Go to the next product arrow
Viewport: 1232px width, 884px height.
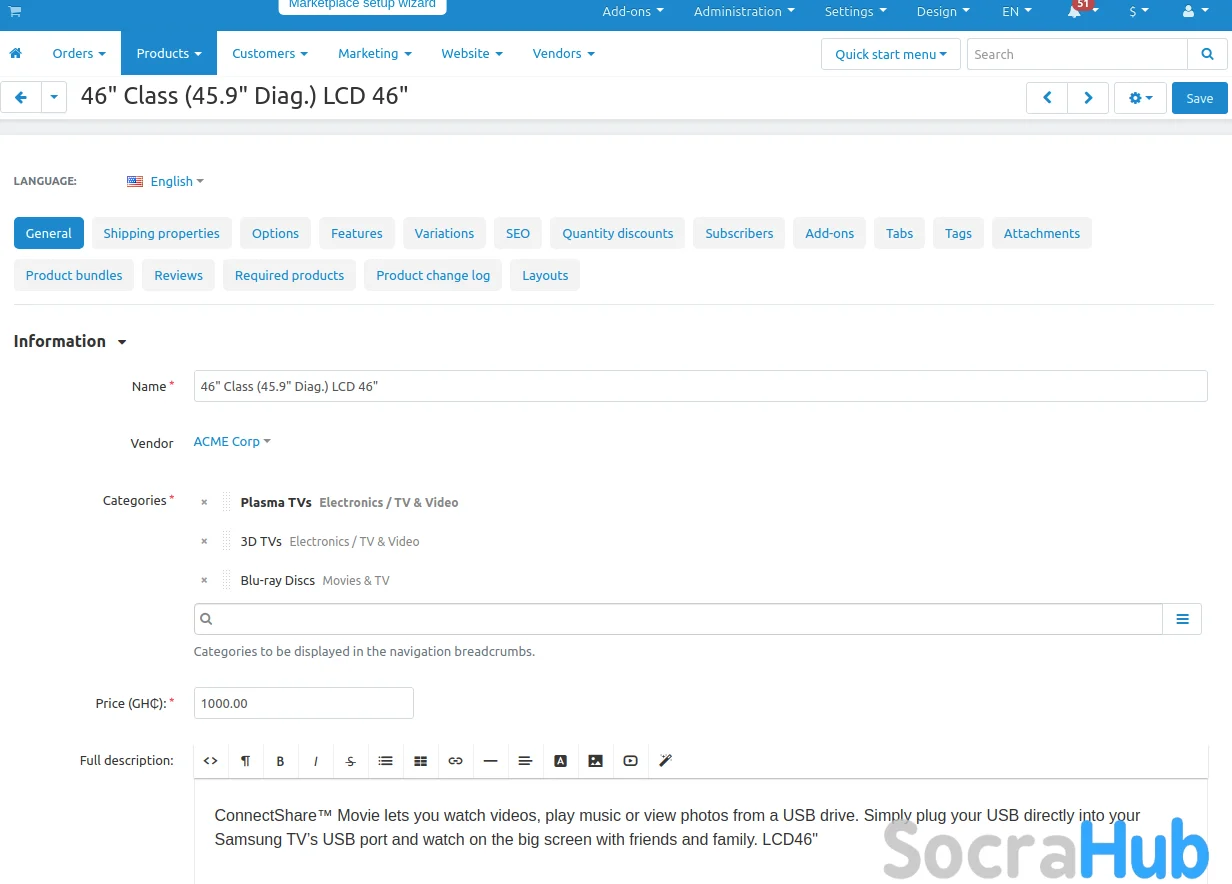point(1088,98)
